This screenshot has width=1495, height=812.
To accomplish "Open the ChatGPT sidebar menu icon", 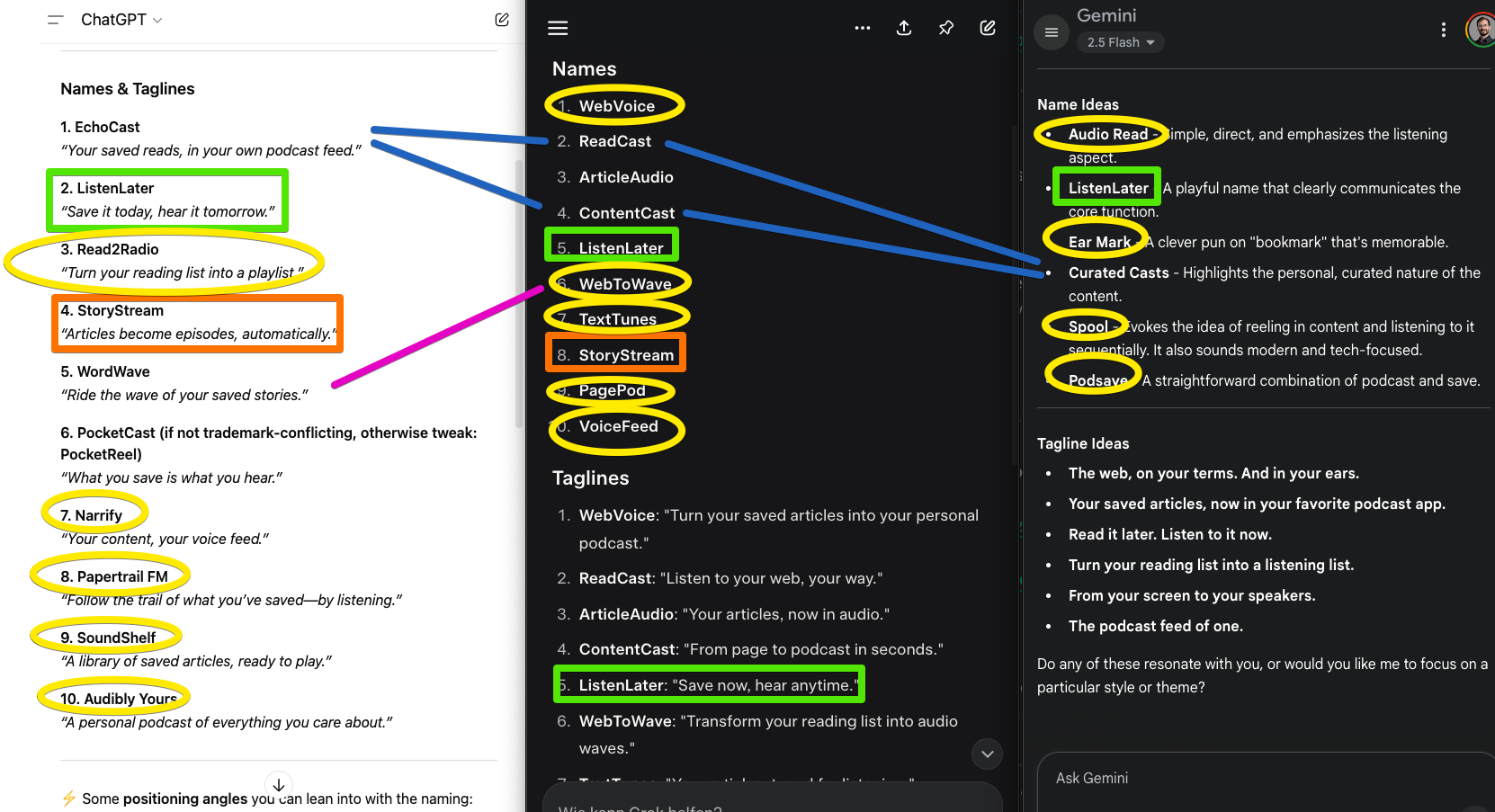I will (56, 20).
